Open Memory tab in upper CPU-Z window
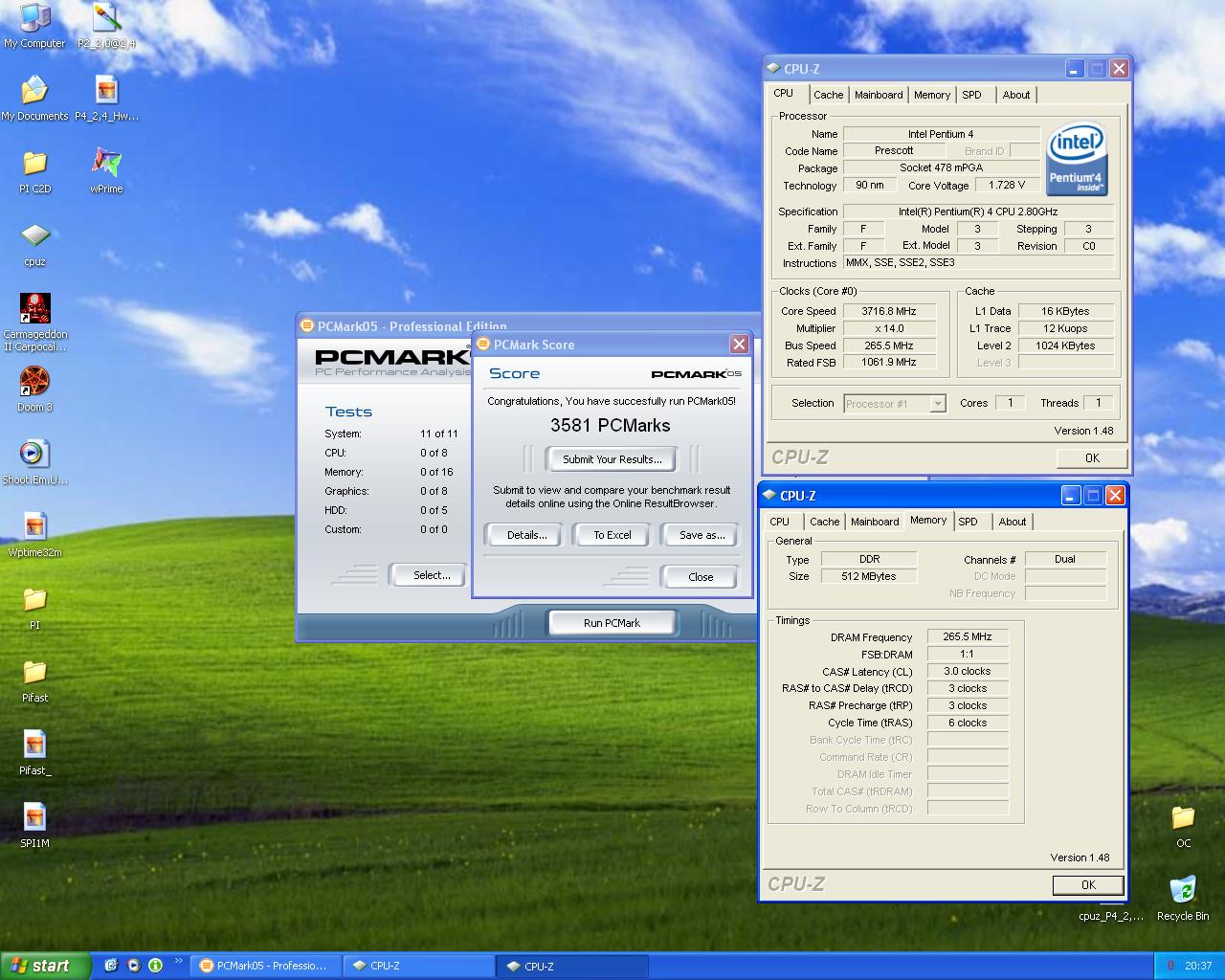 pos(932,95)
